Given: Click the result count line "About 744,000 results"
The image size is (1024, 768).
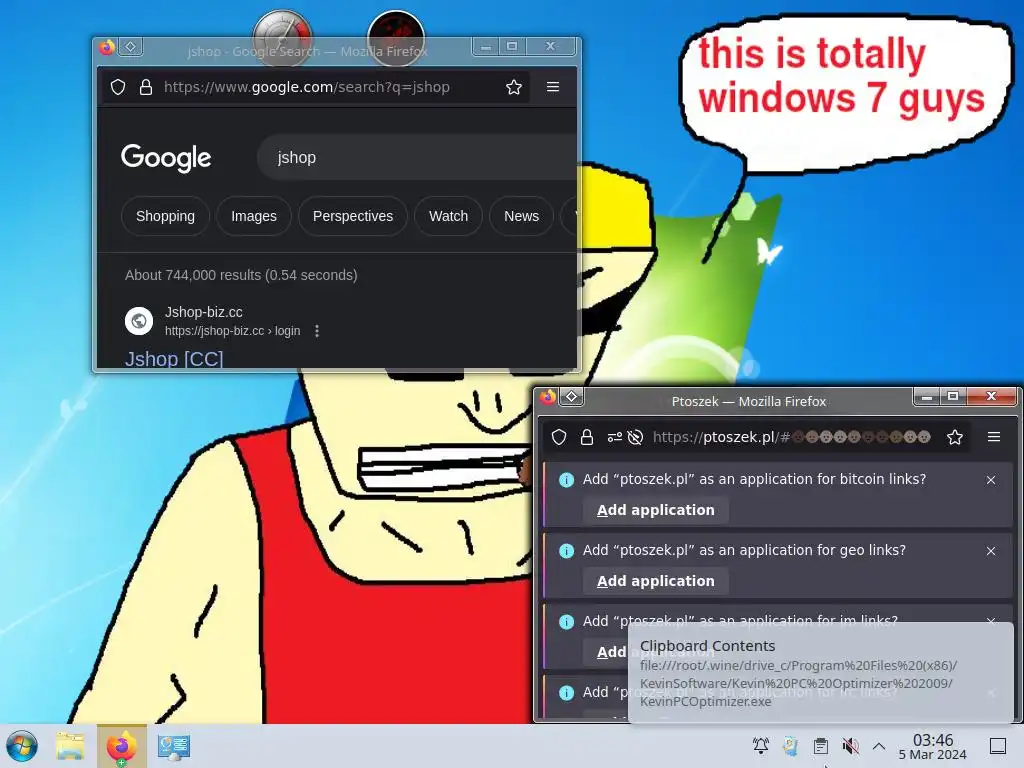Looking at the screenshot, I should 241,275.
